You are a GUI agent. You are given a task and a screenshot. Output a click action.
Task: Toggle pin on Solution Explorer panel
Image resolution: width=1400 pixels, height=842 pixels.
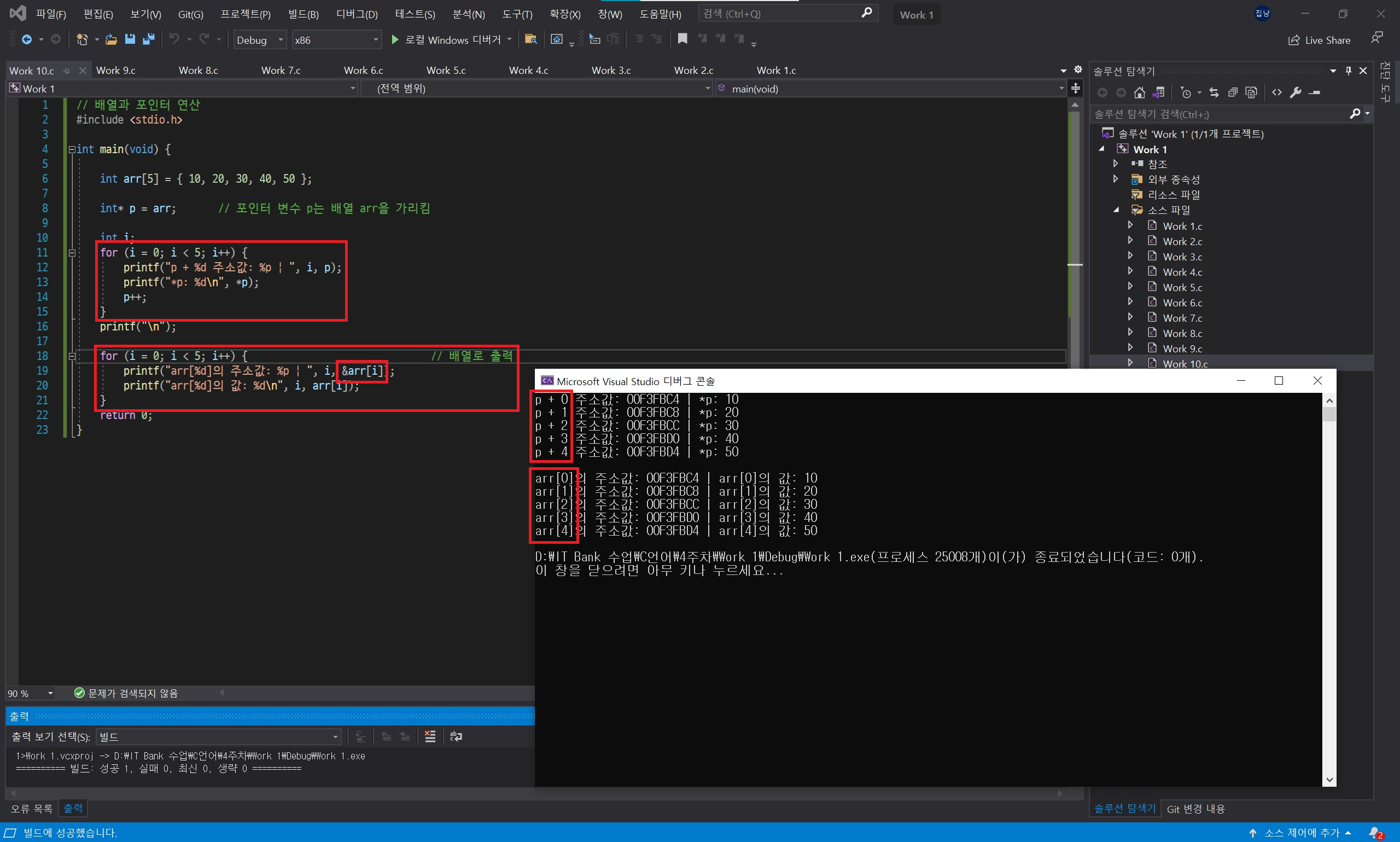tap(1349, 71)
